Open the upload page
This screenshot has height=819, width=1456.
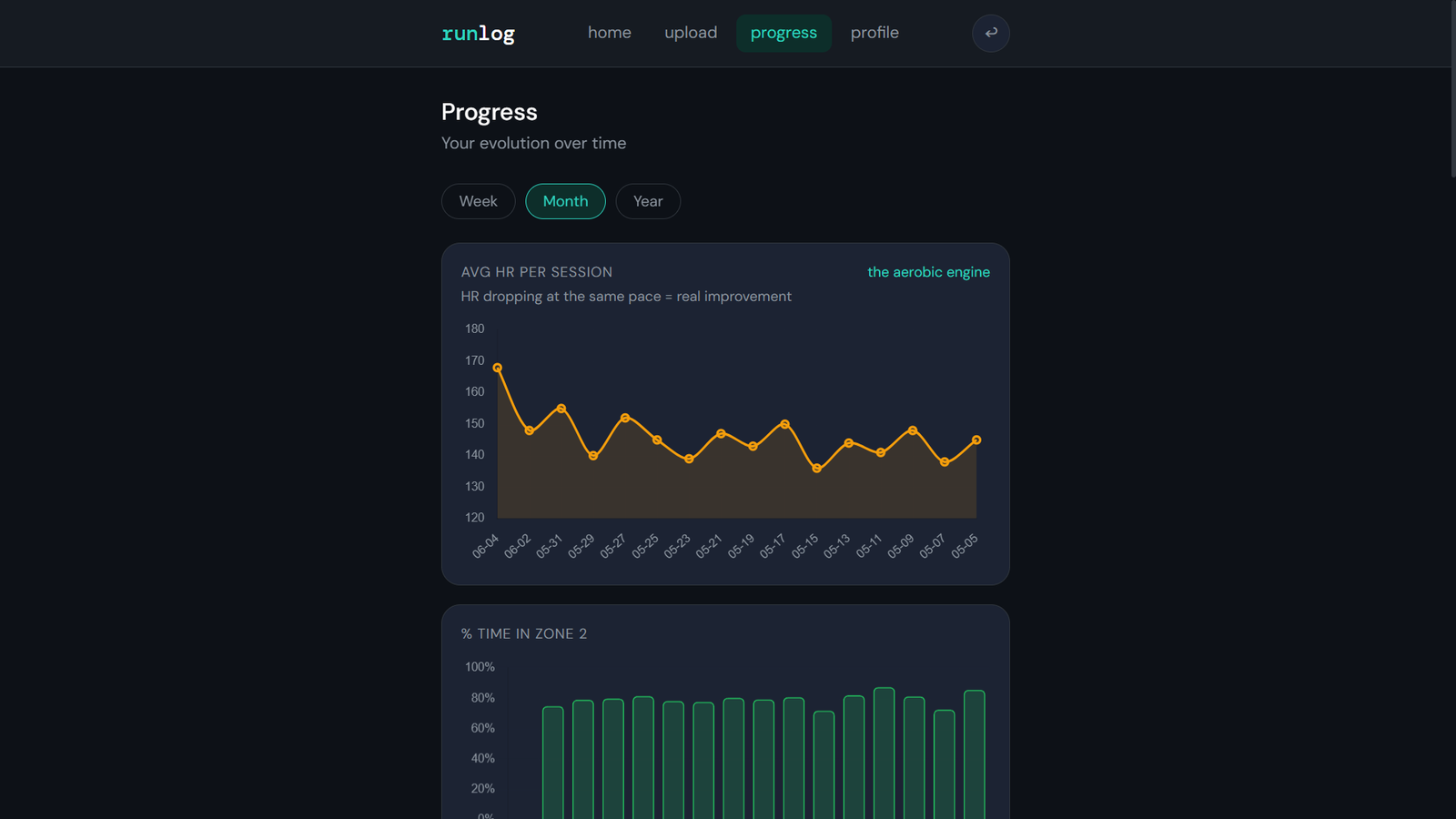[x=691, y=33]
